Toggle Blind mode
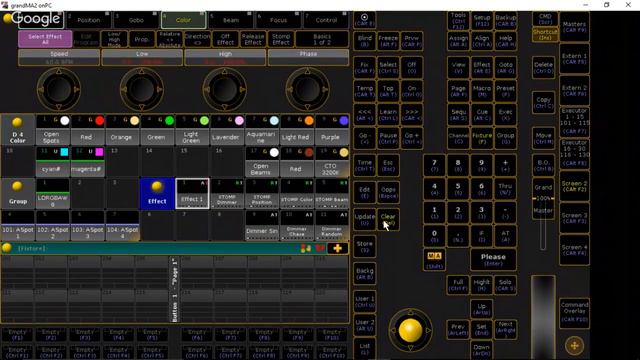Screen dimensions: 640x360 point(364,41)
